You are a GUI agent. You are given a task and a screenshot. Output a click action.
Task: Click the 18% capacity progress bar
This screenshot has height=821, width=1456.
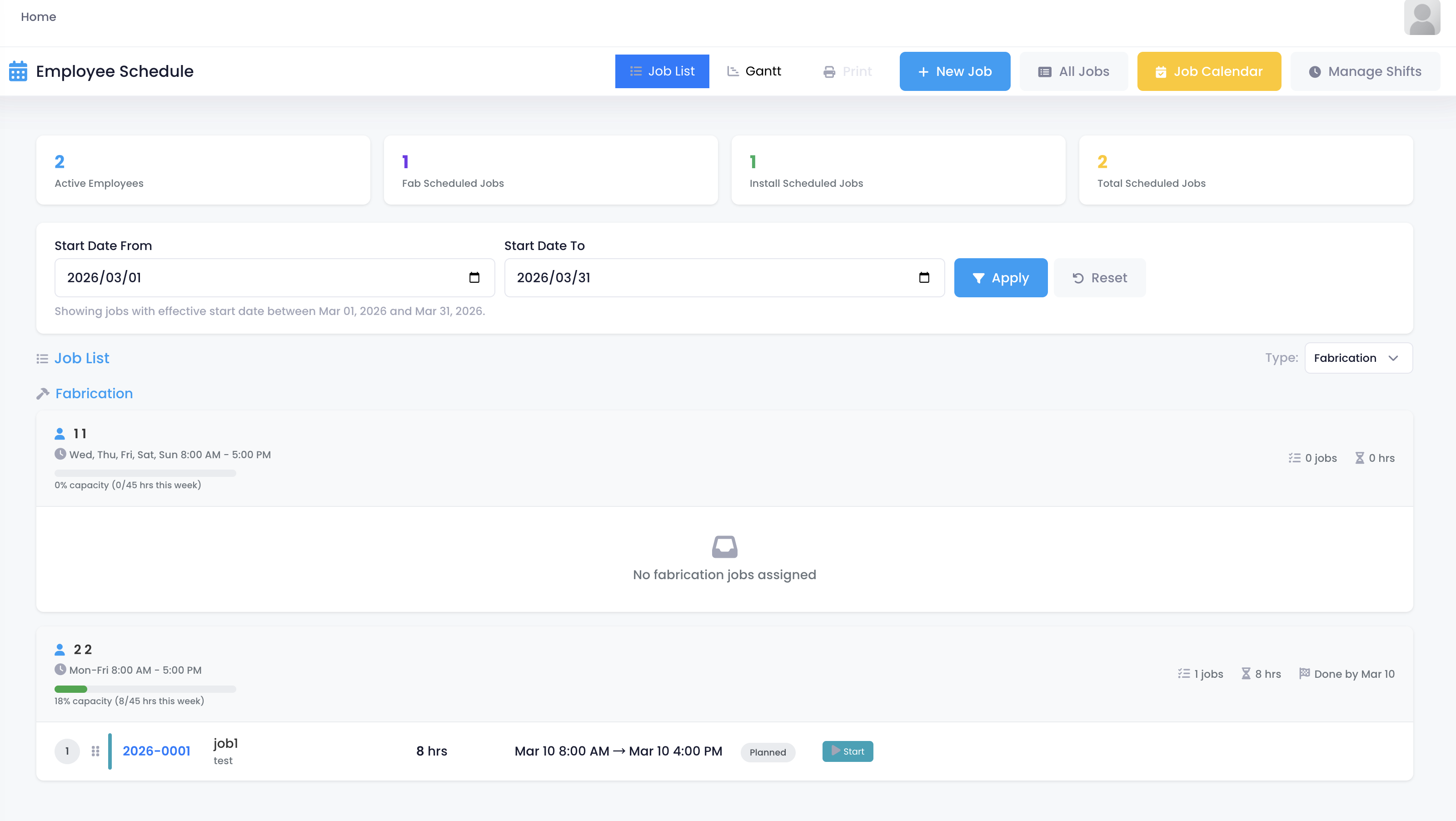[x=145, y=689]
